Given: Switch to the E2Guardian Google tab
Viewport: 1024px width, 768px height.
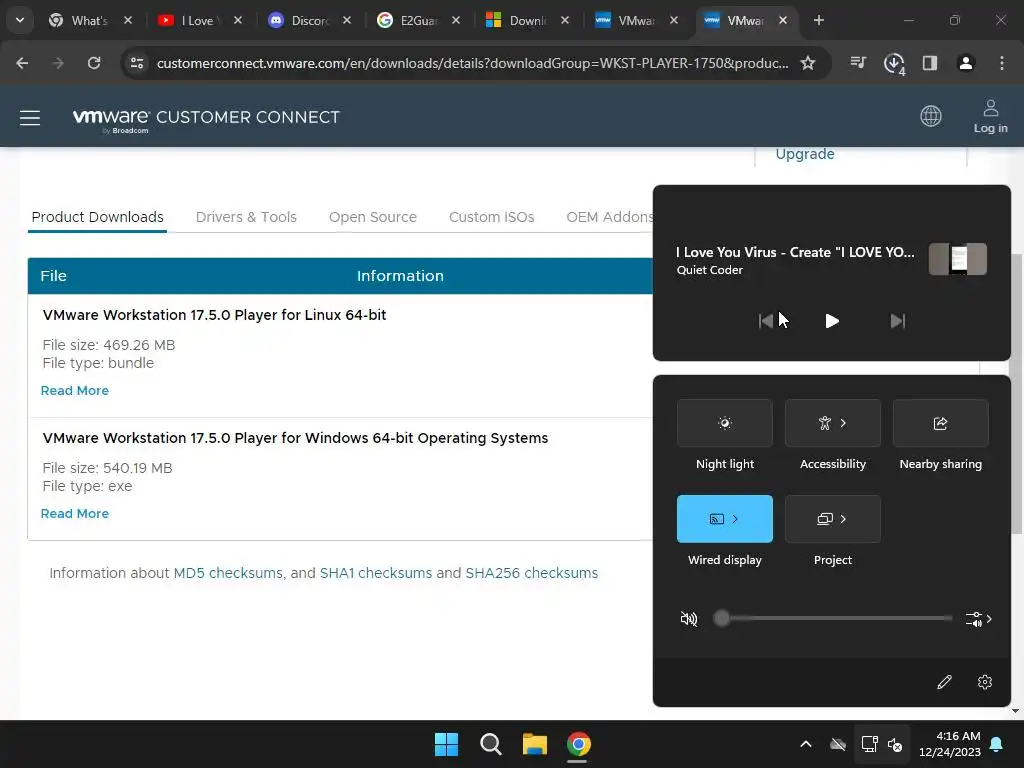Looking at the screenshot, I should (416, 21).
